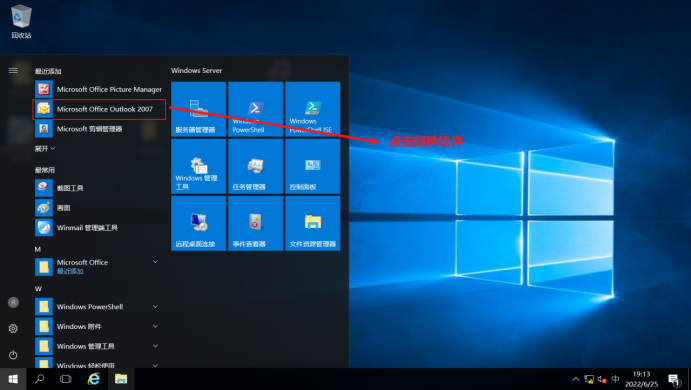Viewport: 691px width, 390px height.
Task: Open Microsoft Office Outlook 2007
Action: coord(99,109)
